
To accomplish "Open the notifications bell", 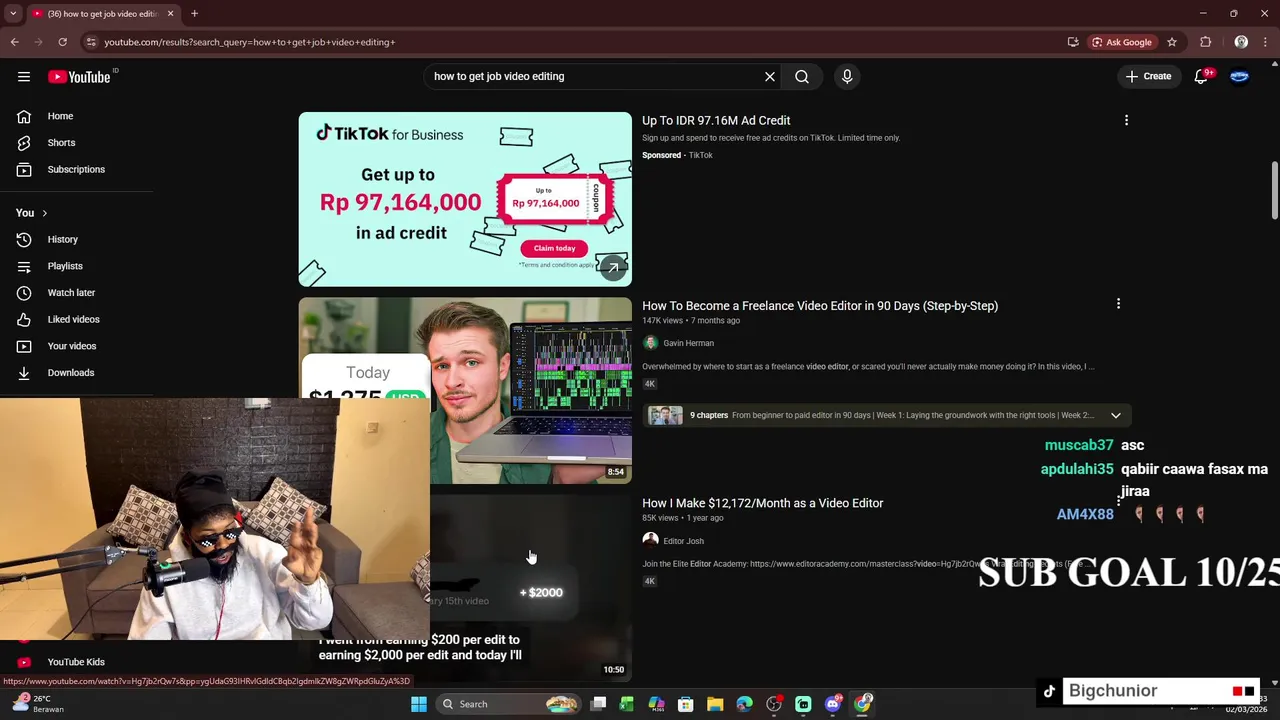I will pos(1201,76).
